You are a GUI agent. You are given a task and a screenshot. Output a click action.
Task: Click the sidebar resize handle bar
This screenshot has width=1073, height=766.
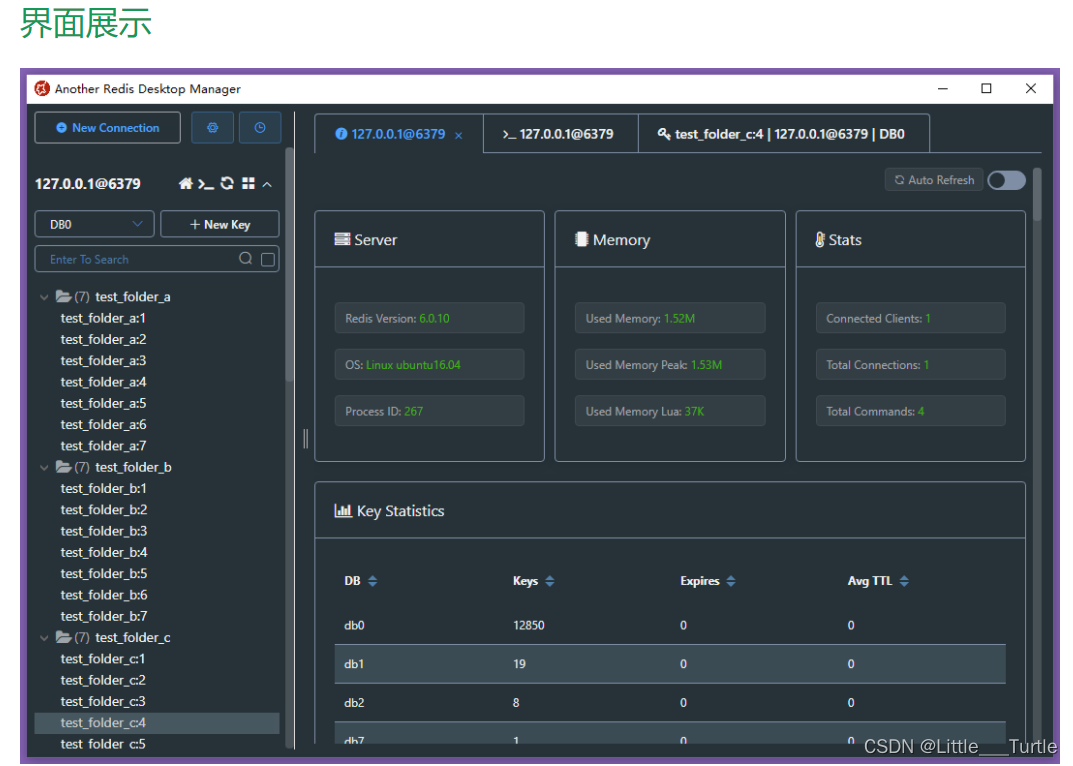click(305, 439)
